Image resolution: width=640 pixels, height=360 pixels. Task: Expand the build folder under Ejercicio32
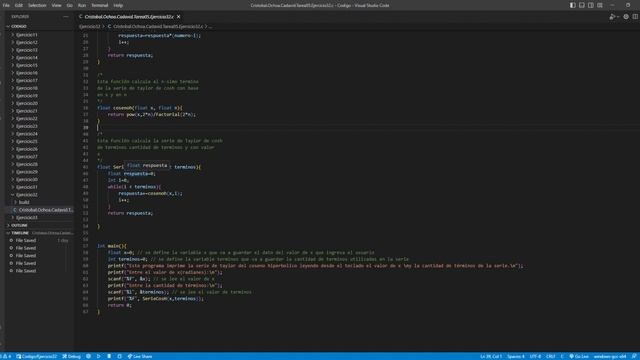39,202
